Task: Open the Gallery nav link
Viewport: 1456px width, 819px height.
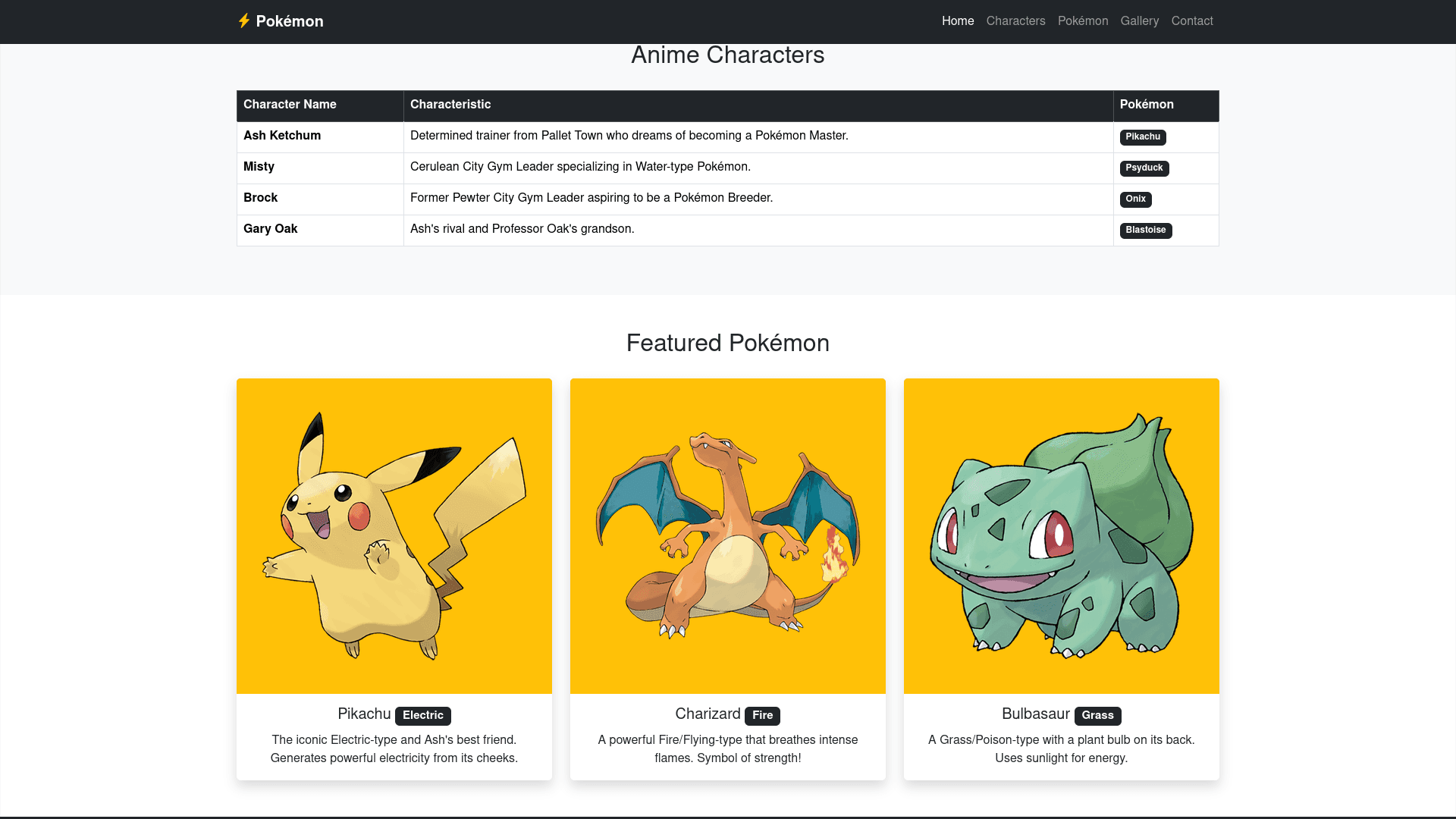Action: (1140, 21)
